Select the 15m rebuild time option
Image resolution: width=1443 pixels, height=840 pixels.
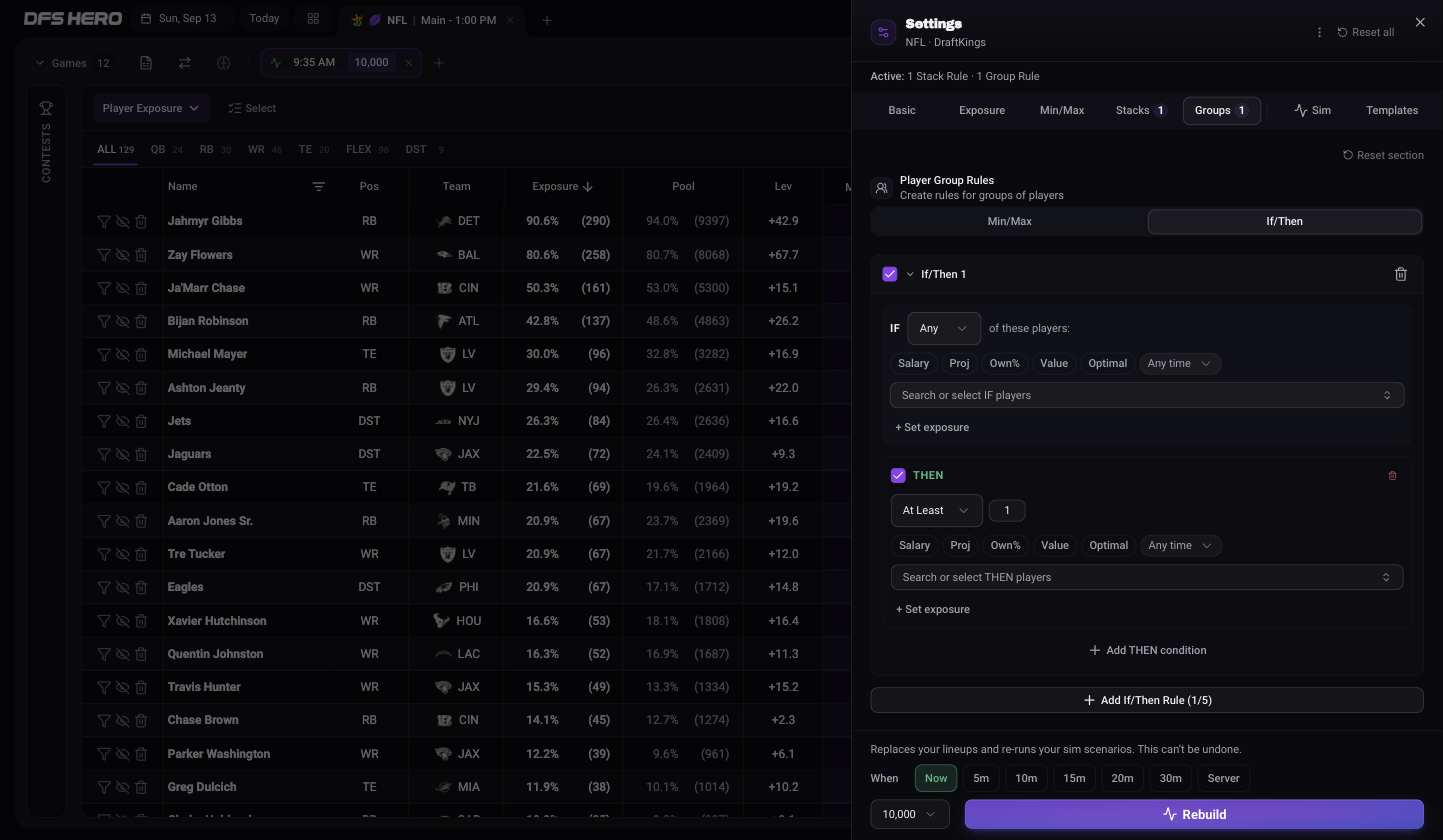pyautogui.click(x=1074, y=778)
